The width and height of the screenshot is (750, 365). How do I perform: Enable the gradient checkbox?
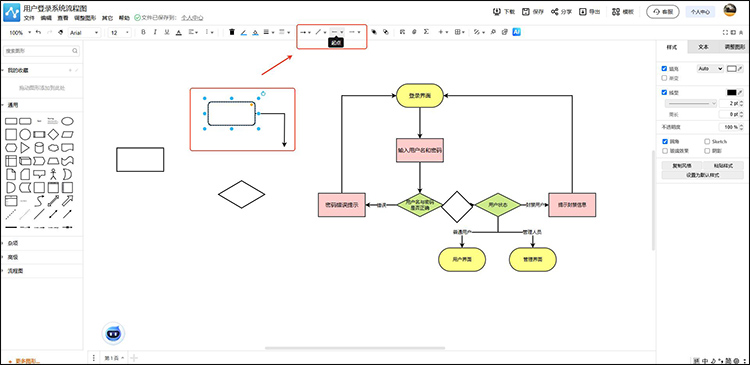click(664, 78)
